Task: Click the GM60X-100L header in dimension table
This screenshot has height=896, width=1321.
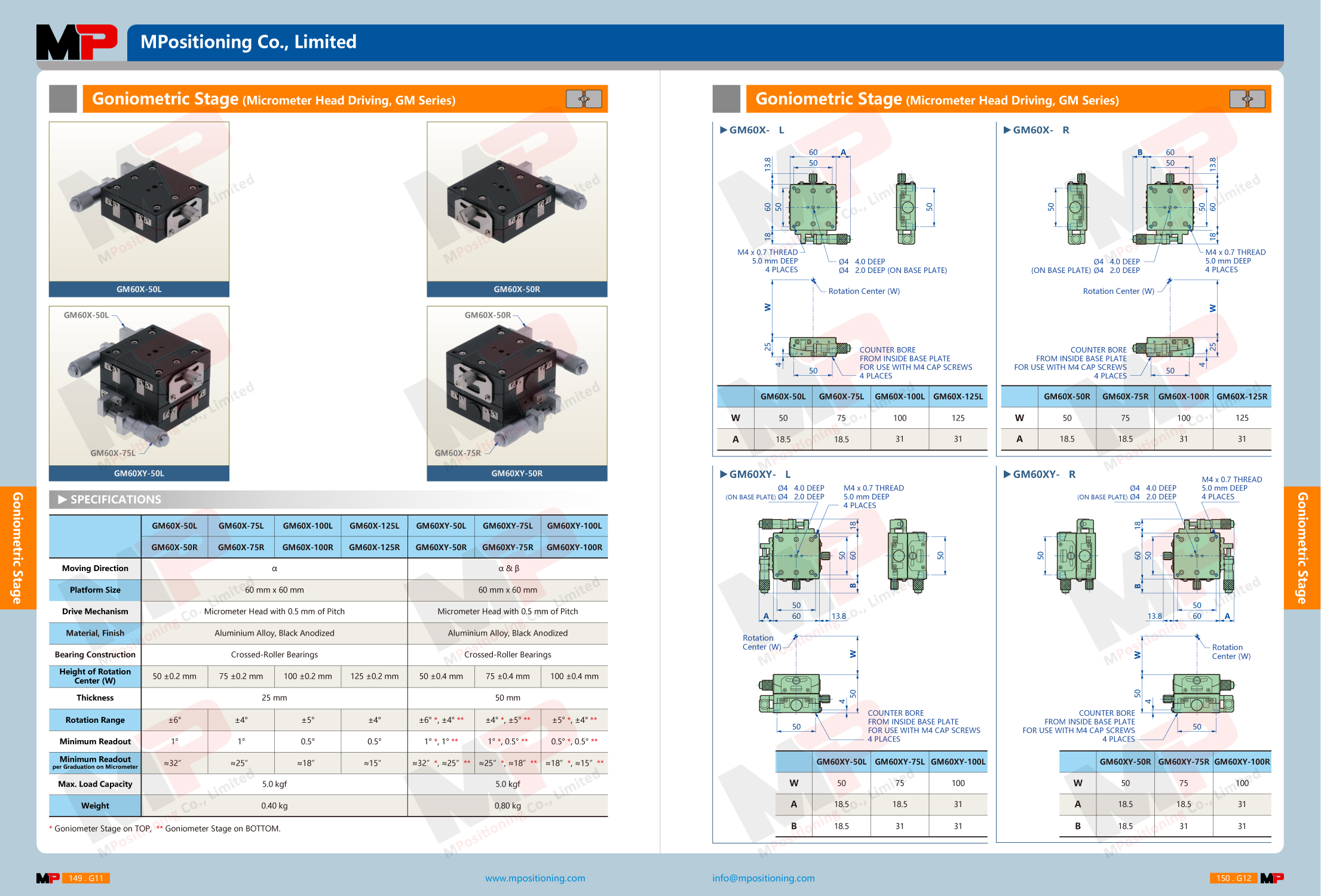Action: coord(900,396)
